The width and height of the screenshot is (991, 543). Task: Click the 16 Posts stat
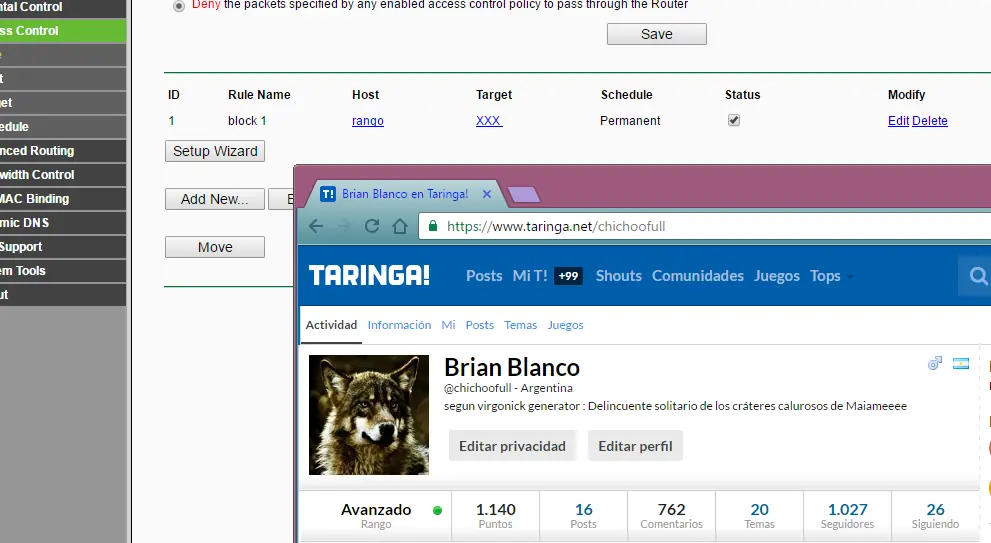pos(583,516)
